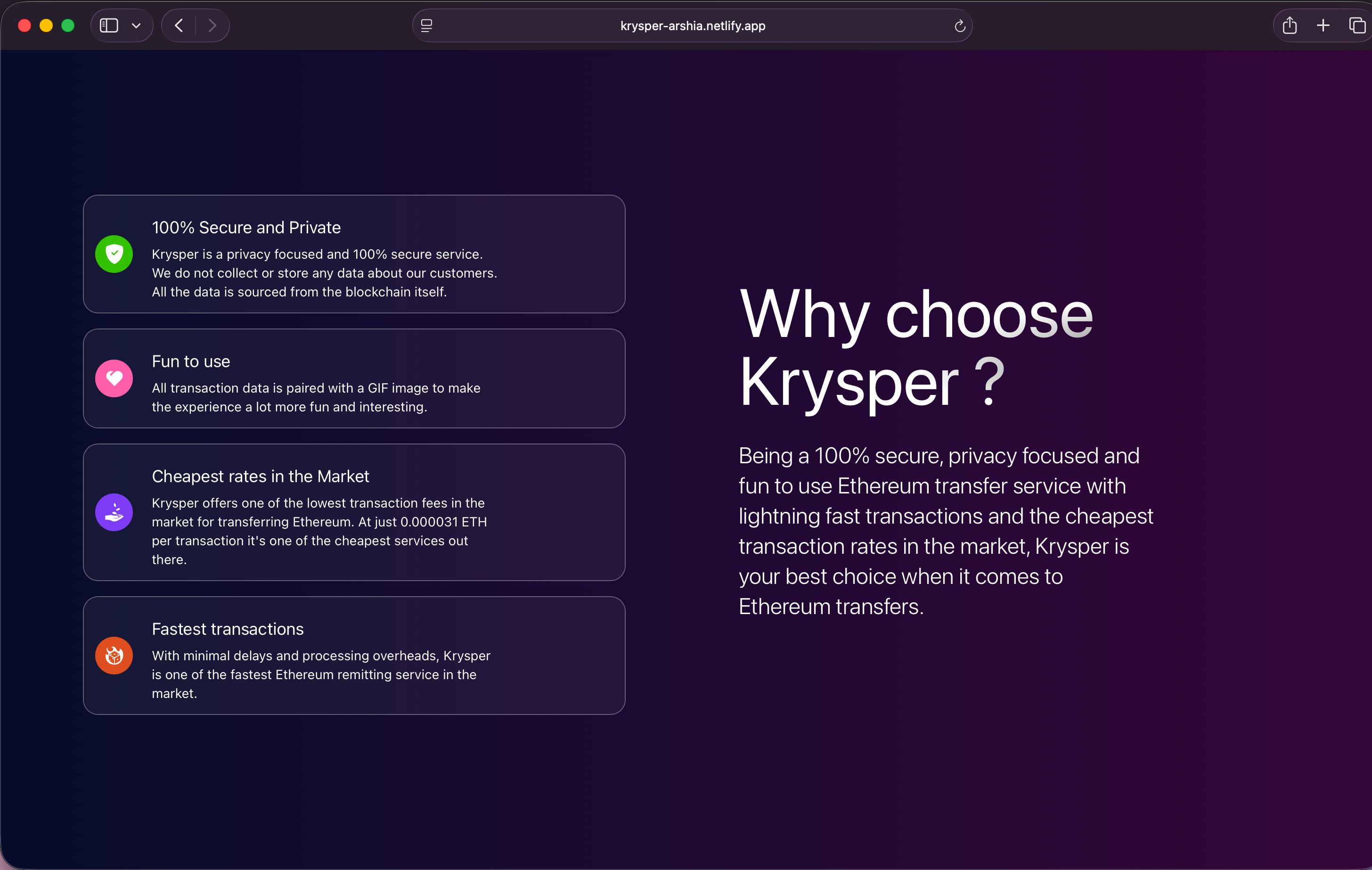Screen dimensions: 1372x870
Task: Click the back navigation arrow
Action: pyautogui.click(x=178, y=25)
